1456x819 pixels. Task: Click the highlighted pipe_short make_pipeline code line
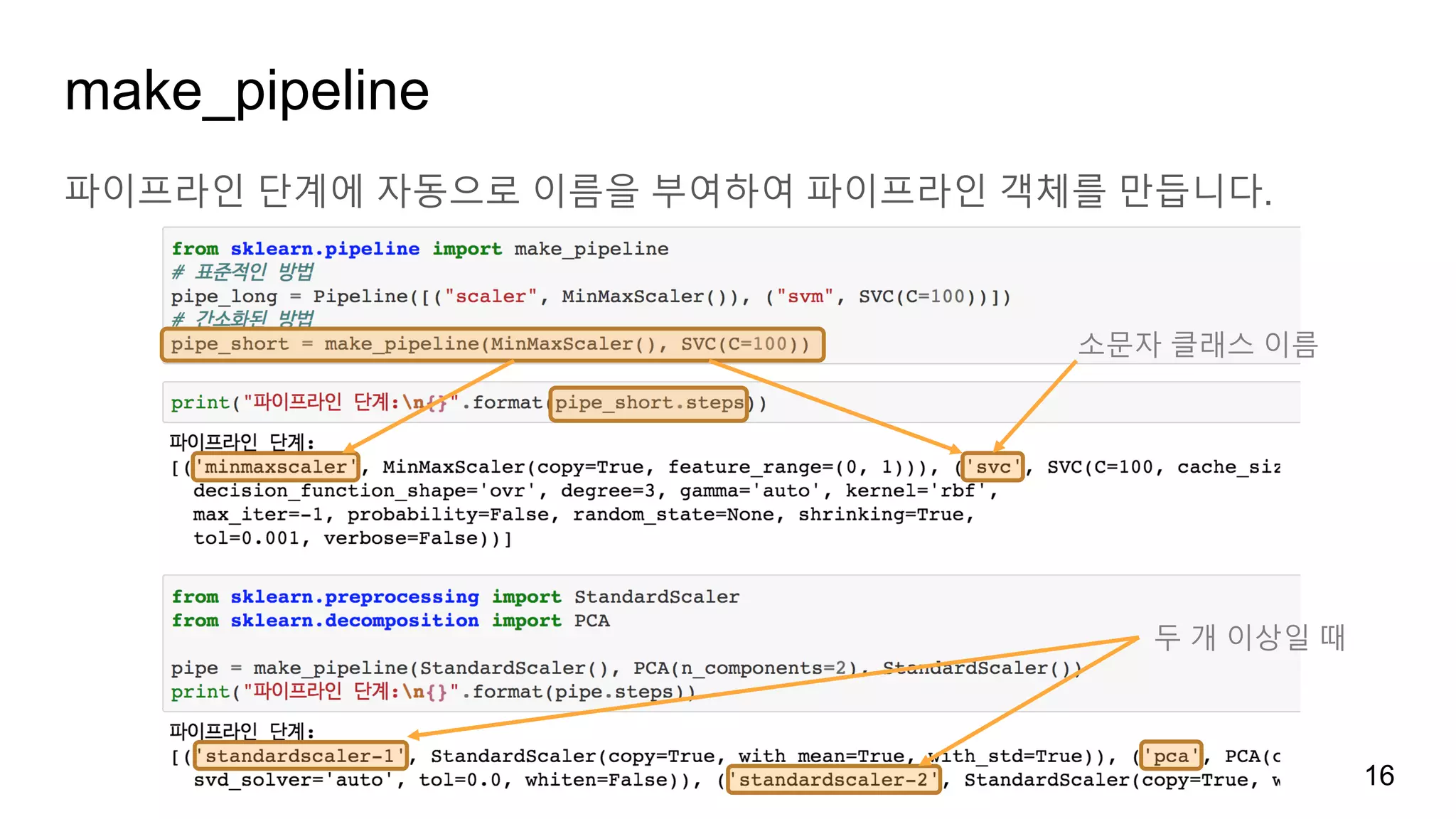492,345
